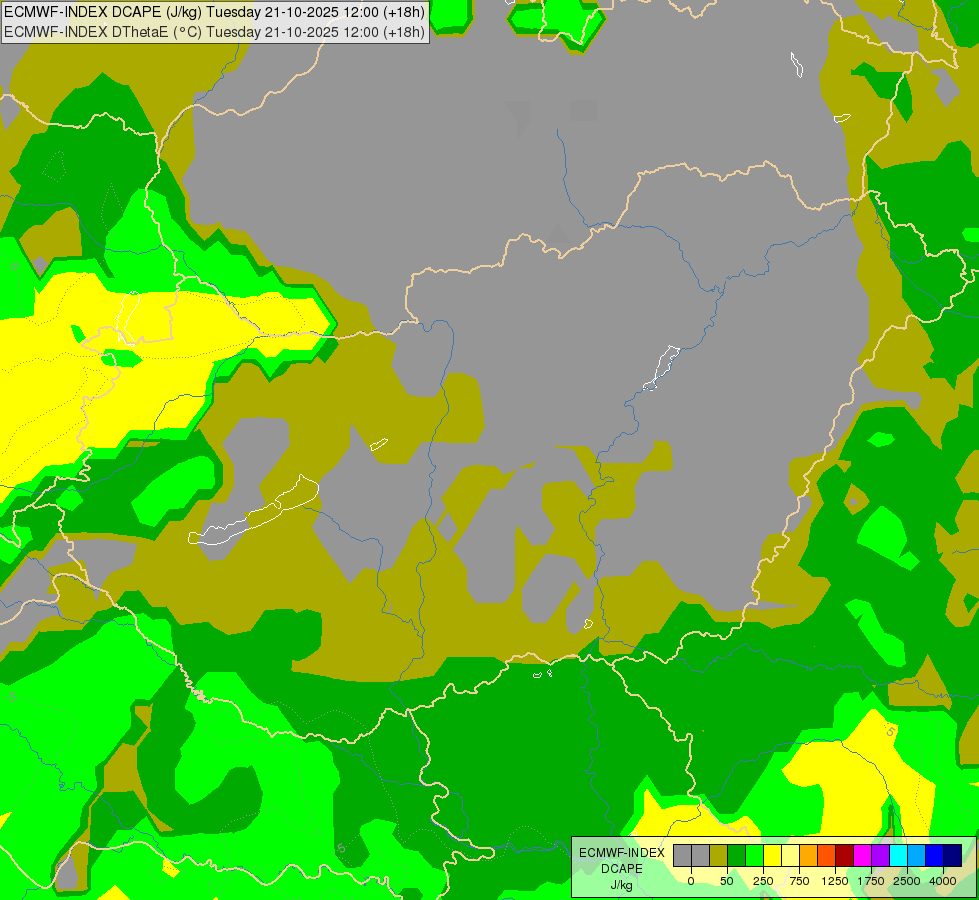Click the pale yellow legend swatch
Image resolution: width=979 pixels, height=900 pixels.
coord(790,855)
